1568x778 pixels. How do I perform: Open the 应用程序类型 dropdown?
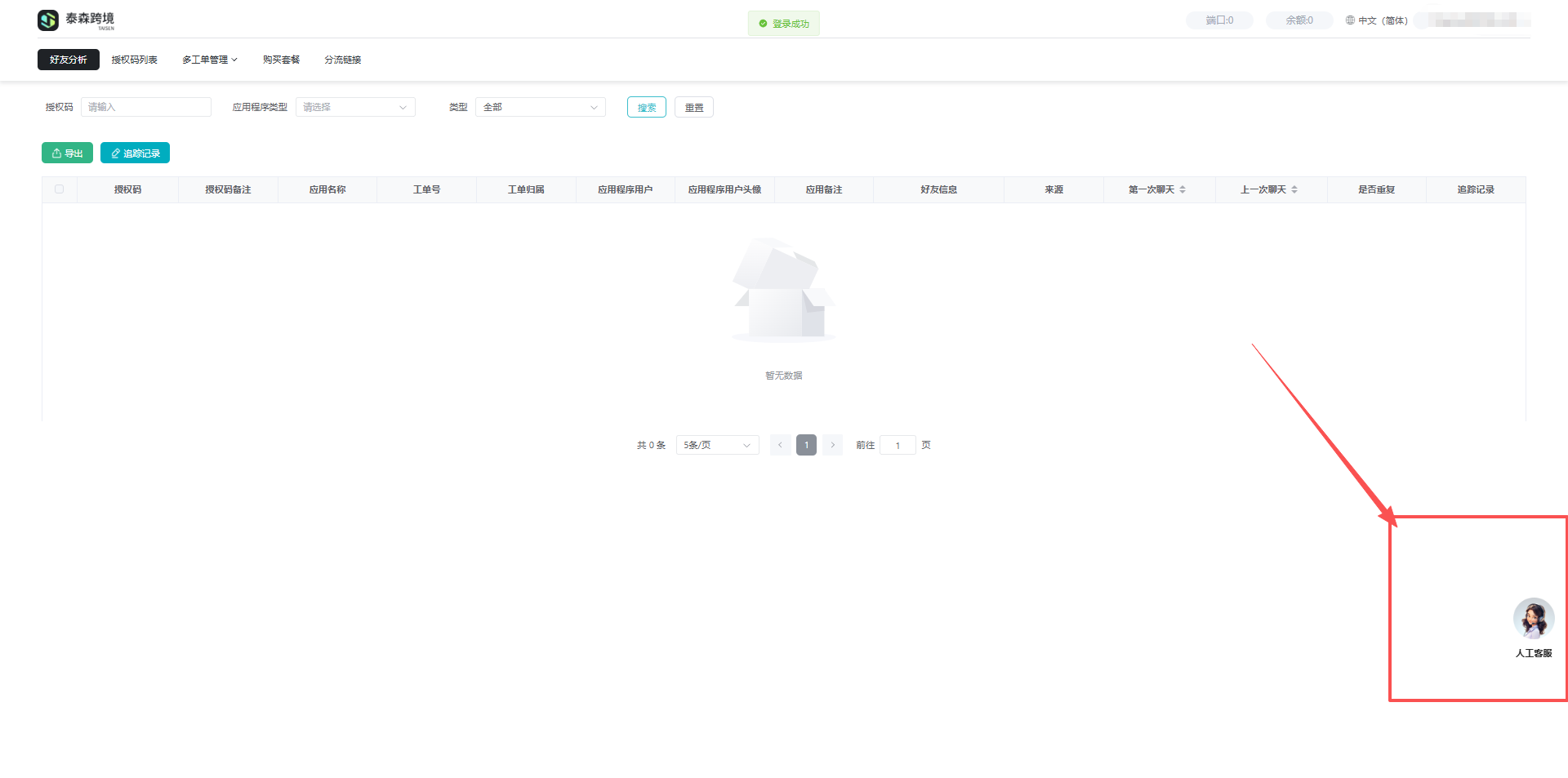[x=355, y=107]
